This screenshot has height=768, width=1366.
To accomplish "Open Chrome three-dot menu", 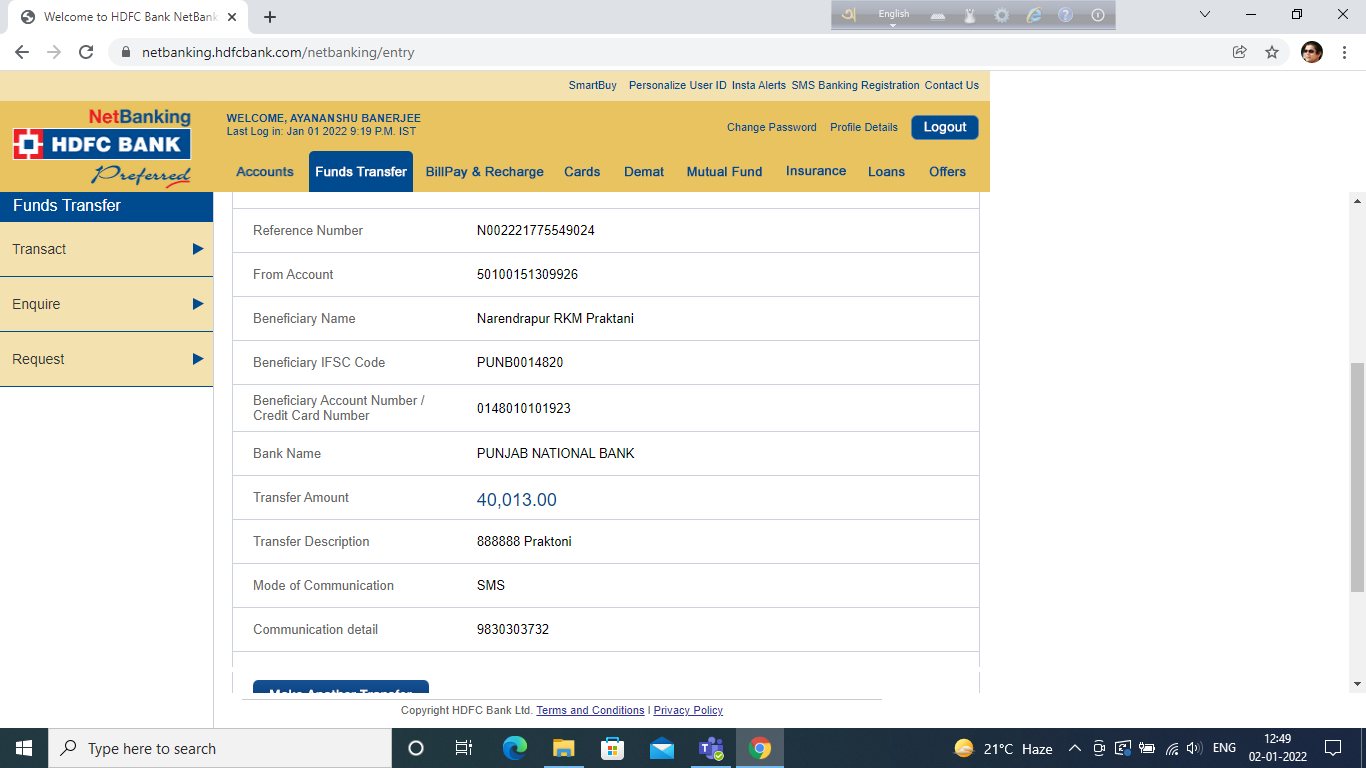I will [x=1345, y=52].
